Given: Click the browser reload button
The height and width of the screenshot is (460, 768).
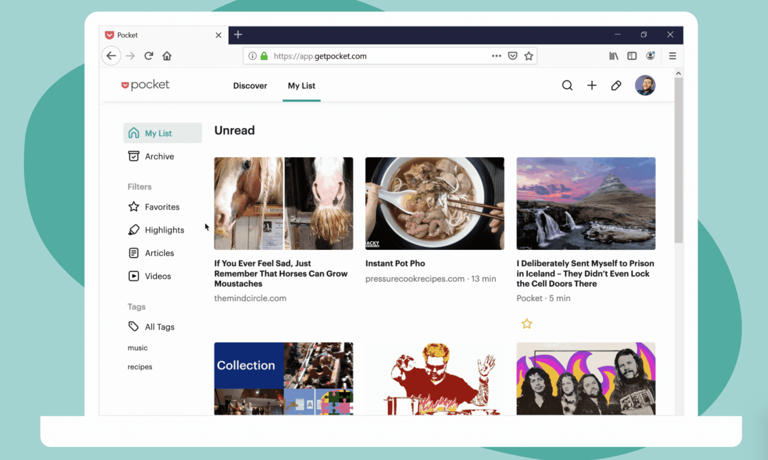Looking at the screenshot, I should (x=148, y=56).
